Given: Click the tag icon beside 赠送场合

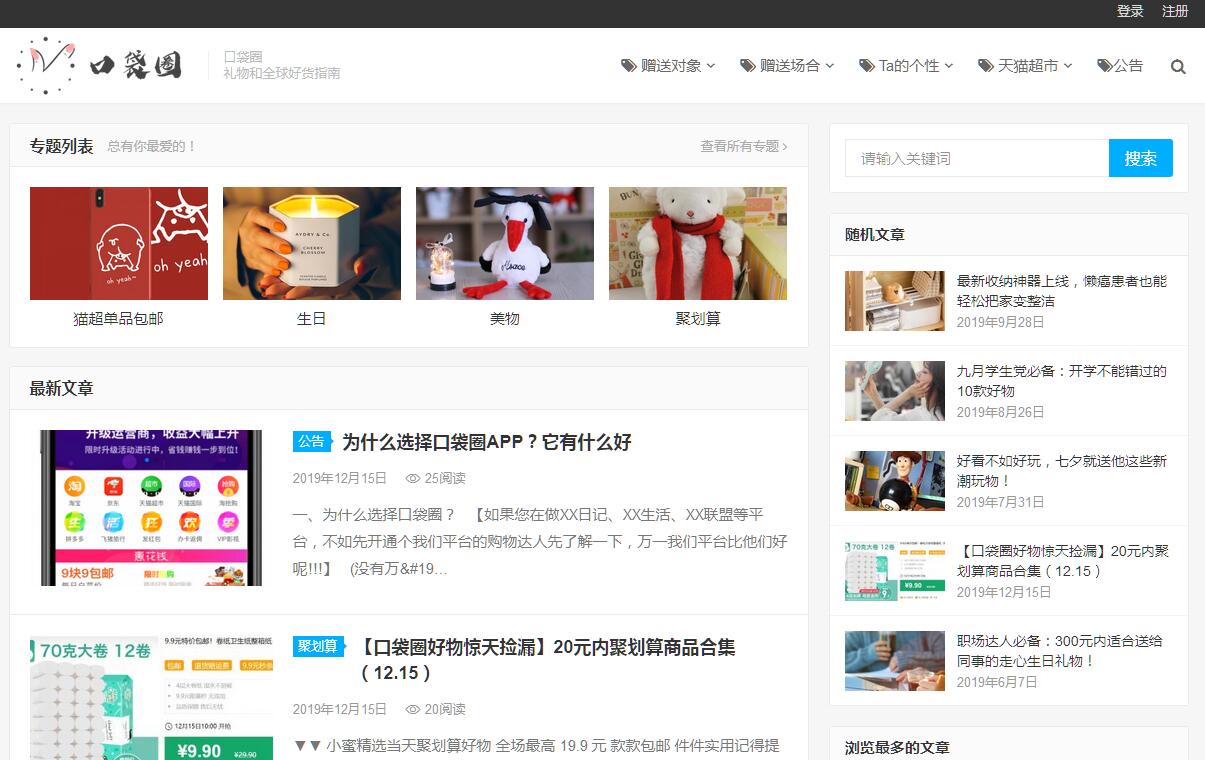Looking at the screenshot, I should (748, 66).
